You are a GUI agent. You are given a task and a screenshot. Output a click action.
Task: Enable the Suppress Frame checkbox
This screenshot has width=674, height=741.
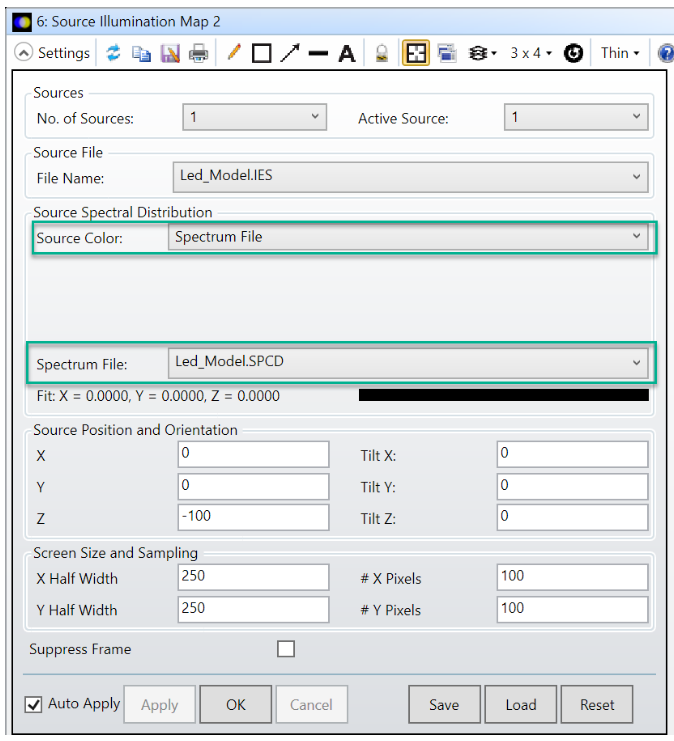(286, 649)
